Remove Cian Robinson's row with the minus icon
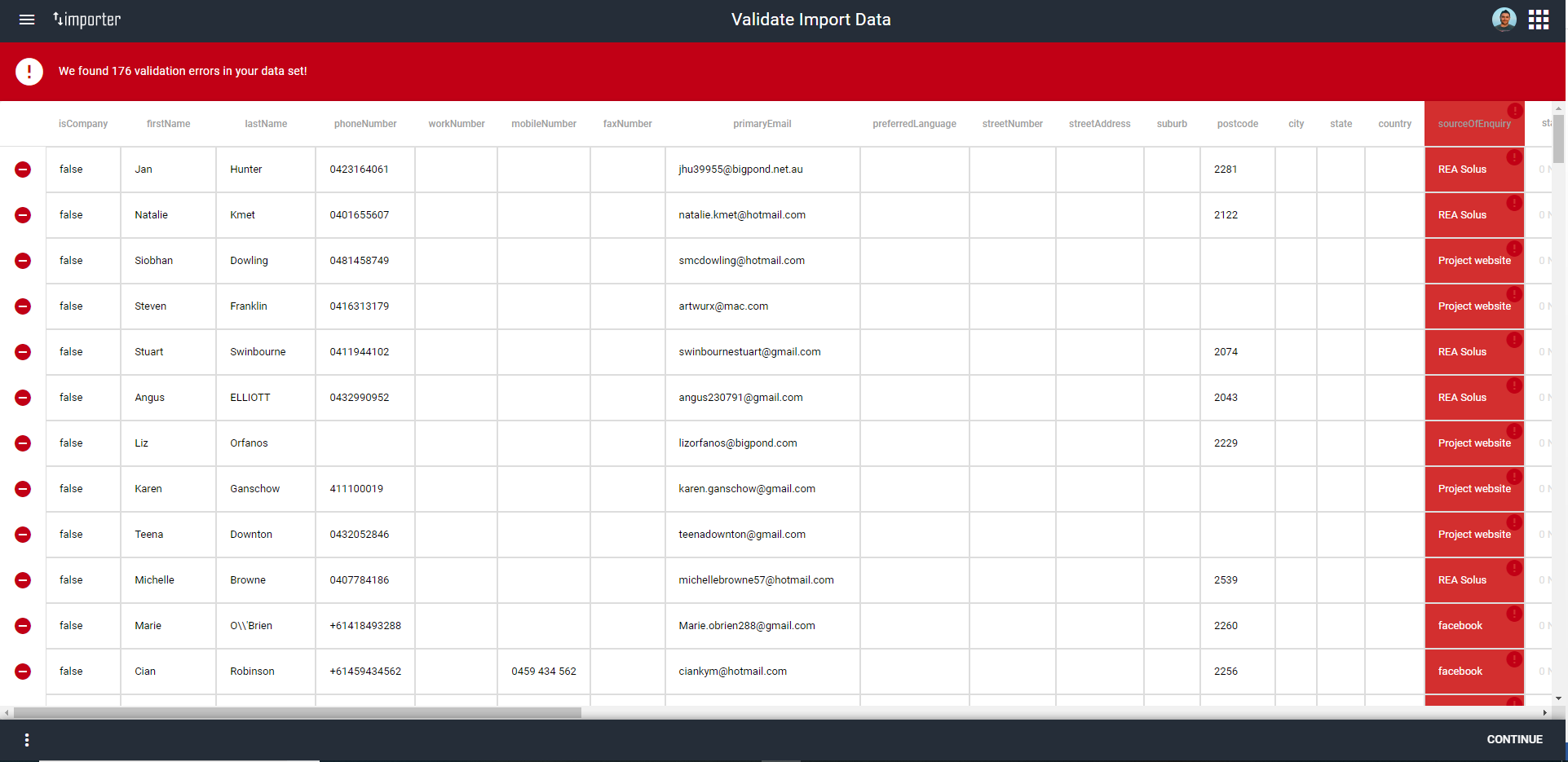Screen dimensions: 1568x762 (x=23, y=672)
